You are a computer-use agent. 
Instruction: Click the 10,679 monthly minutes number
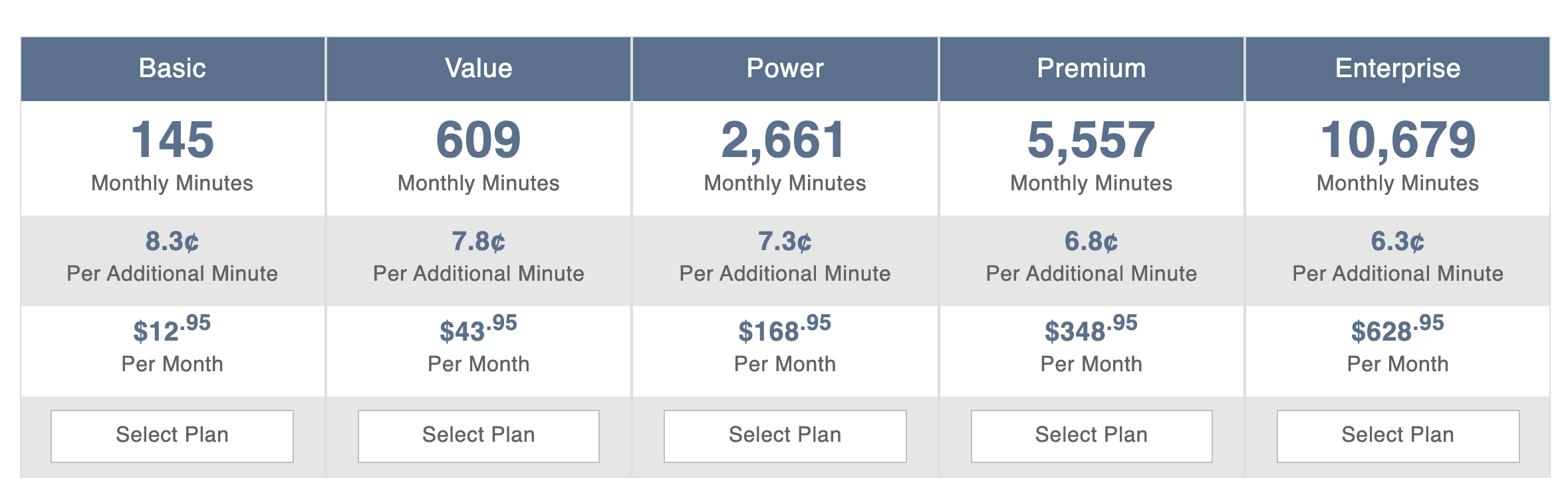coord(1398,140)
